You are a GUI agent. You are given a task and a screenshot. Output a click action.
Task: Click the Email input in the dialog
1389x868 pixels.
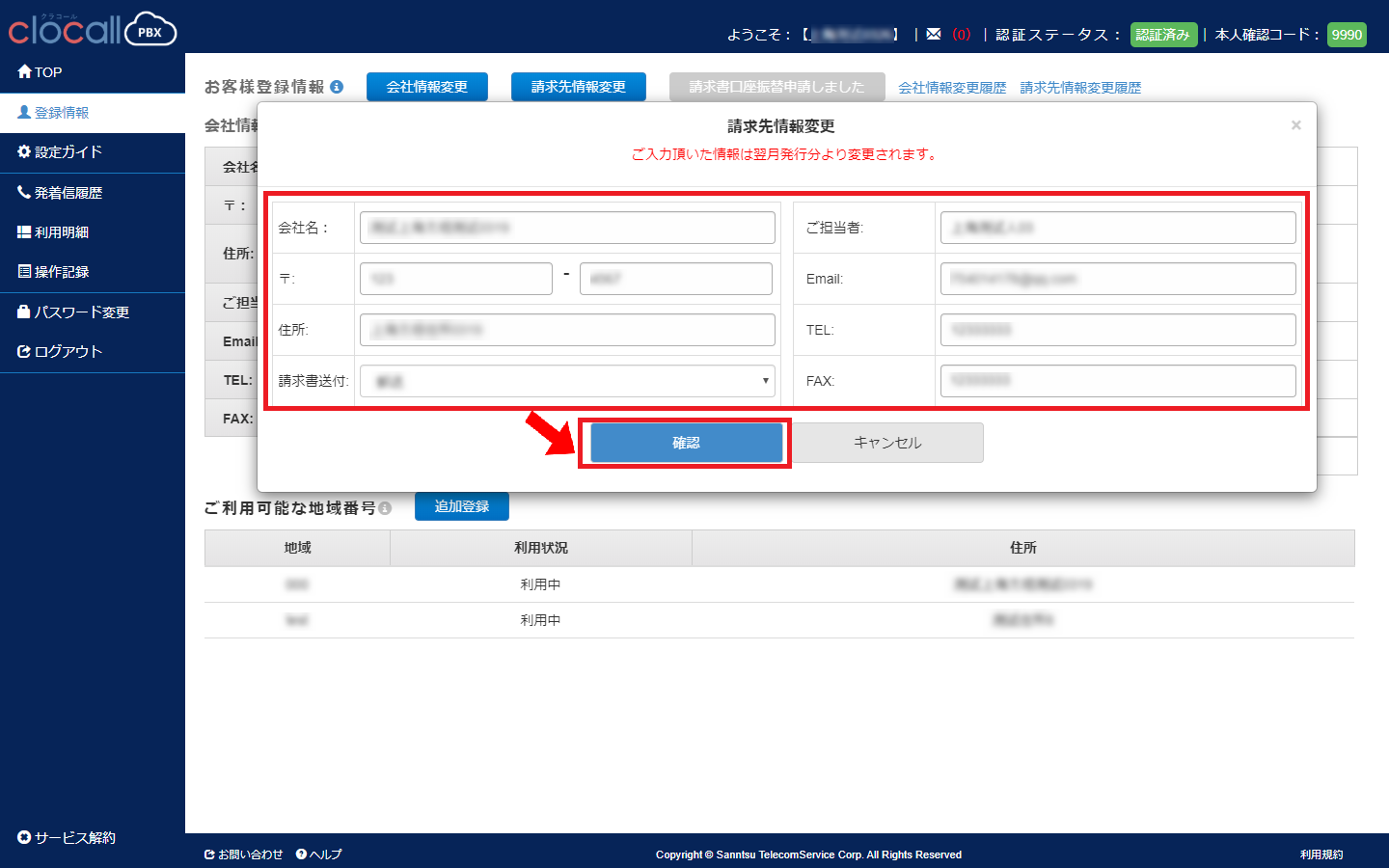pos(1118,279)
